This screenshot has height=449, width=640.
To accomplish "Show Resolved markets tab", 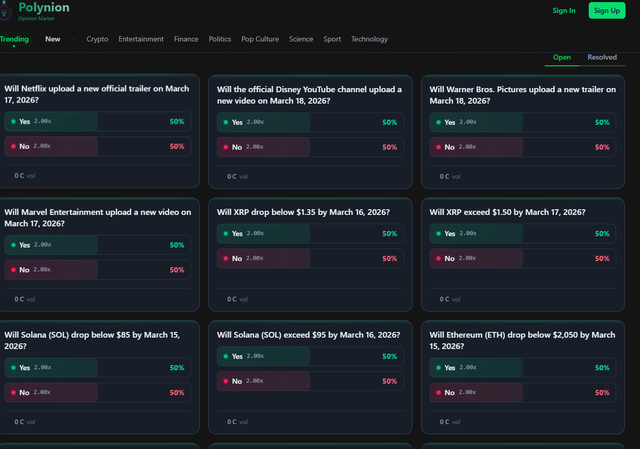I will [602, 58].
